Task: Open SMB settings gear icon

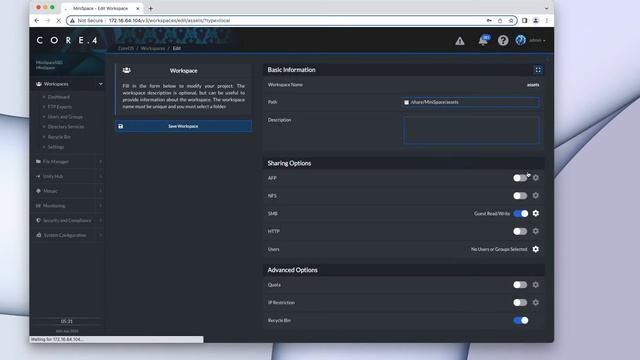Action: pos(536,213)
